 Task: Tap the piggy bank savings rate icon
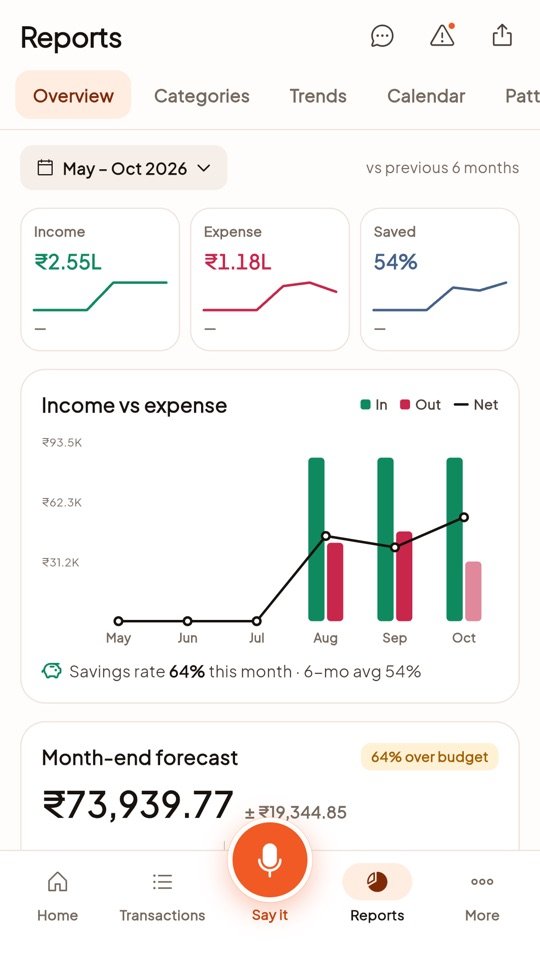(51, 672)
